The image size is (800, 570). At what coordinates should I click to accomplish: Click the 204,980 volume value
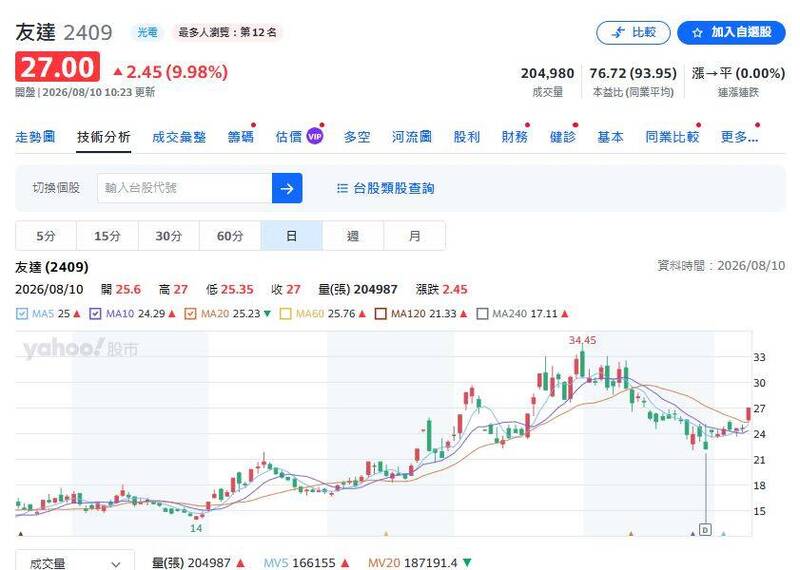click(547, 73)
